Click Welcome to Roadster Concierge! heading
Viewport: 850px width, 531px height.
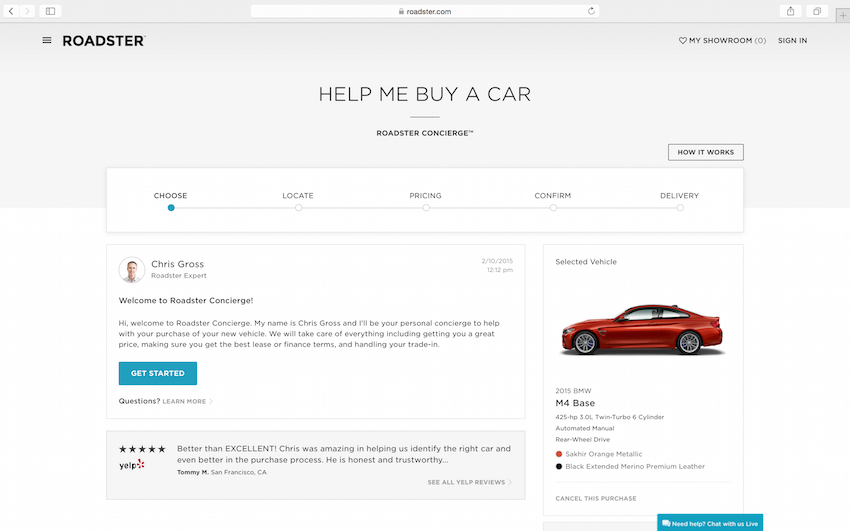tap(186, 300)
